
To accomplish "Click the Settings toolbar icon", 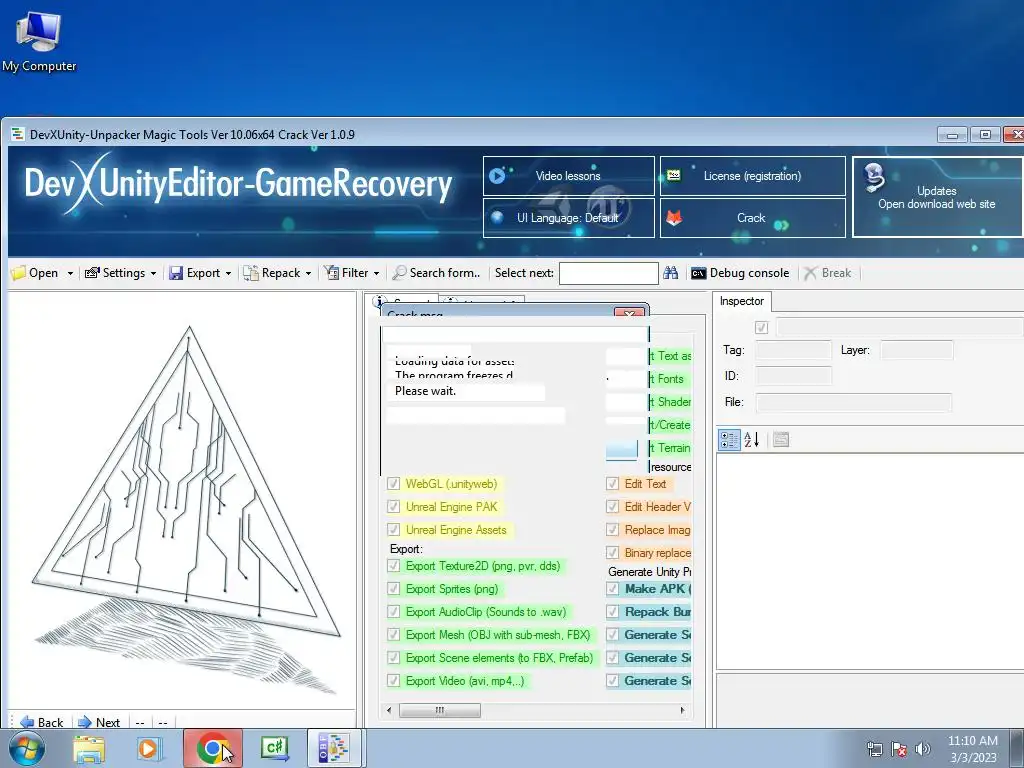I will [x=92, y=273].
